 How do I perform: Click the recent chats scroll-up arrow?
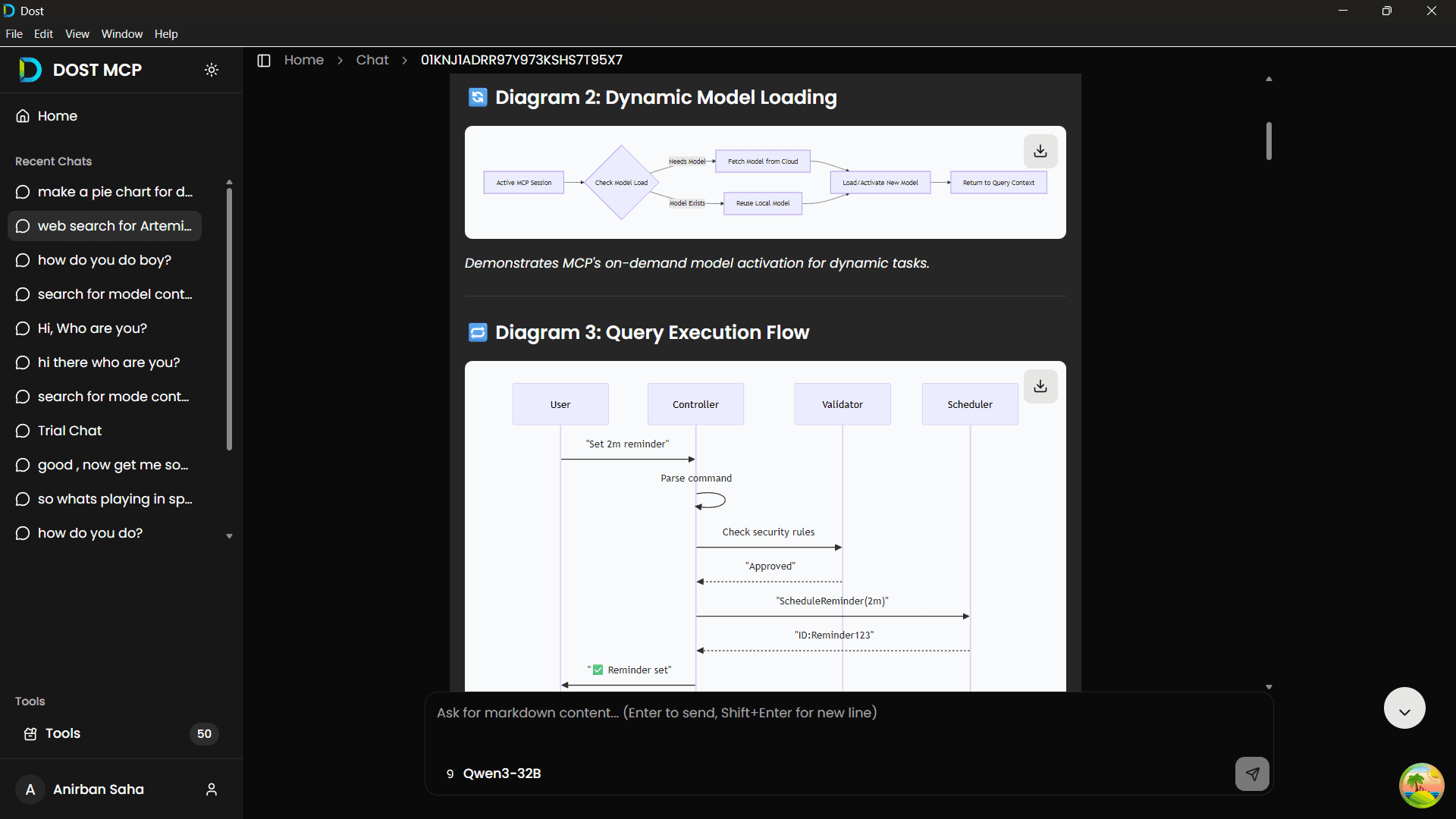[229, 182]
